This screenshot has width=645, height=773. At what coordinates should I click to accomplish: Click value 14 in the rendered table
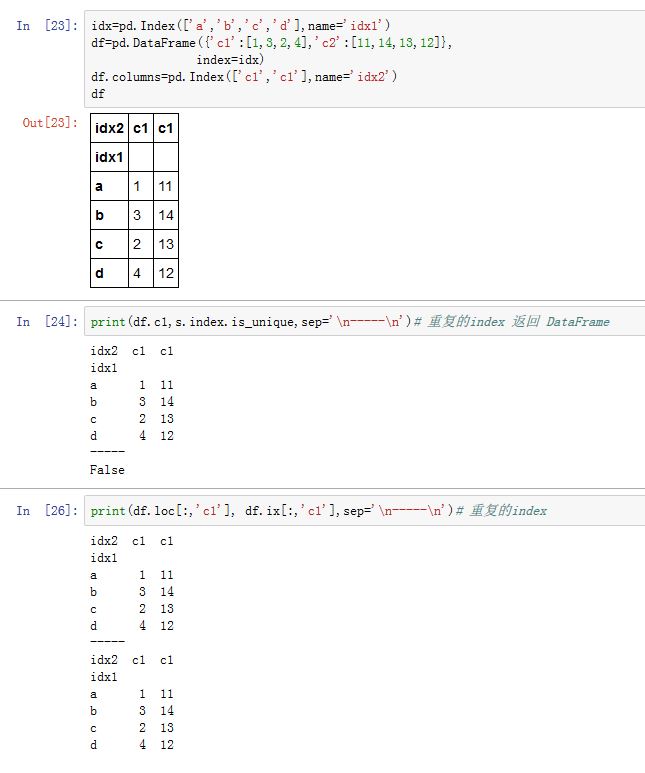pyautogui.click(x=165, y=215)
